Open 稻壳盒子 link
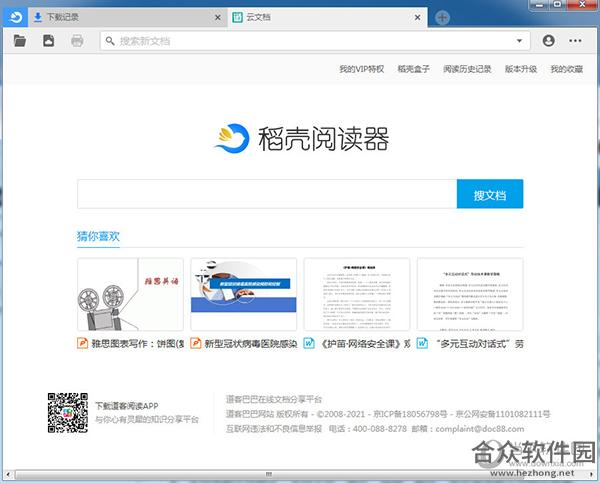Viewport: 600px width, 483px height. click(x=413, y=69)
